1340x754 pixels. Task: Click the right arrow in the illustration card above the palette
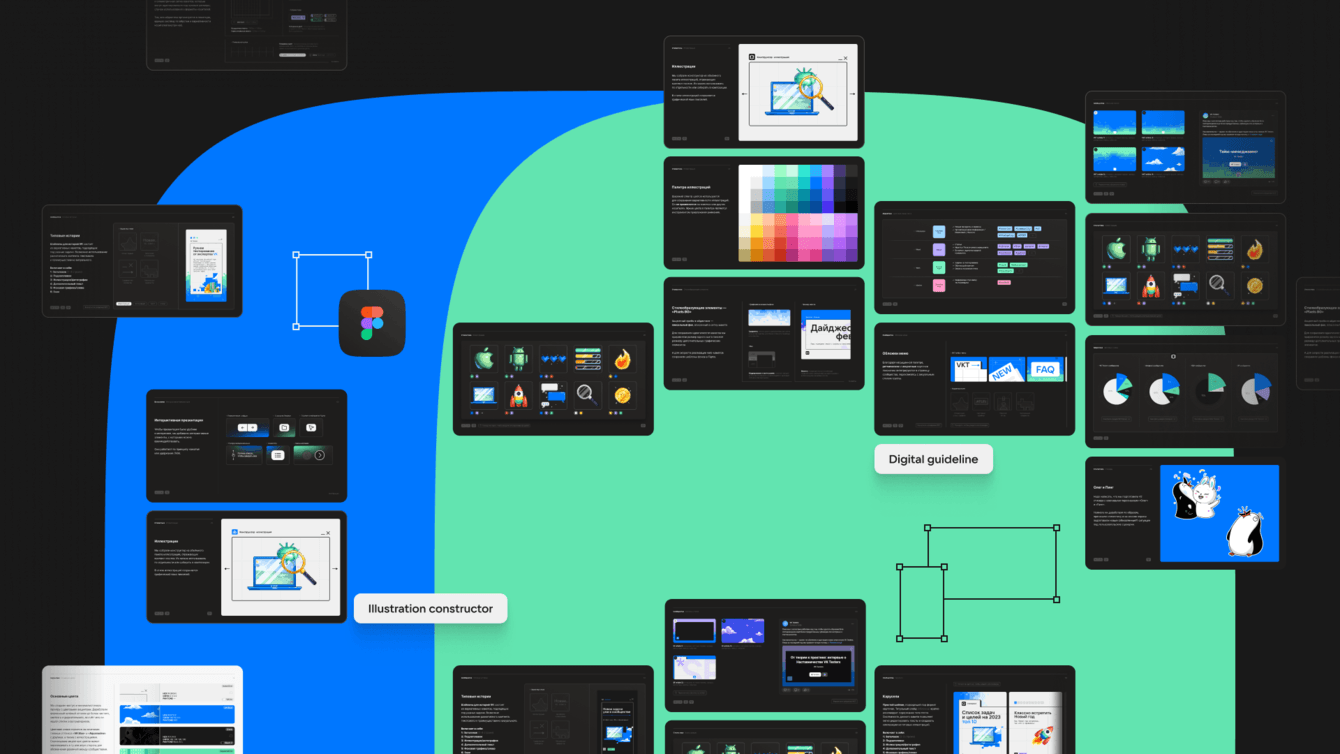(x=853, y=94)
